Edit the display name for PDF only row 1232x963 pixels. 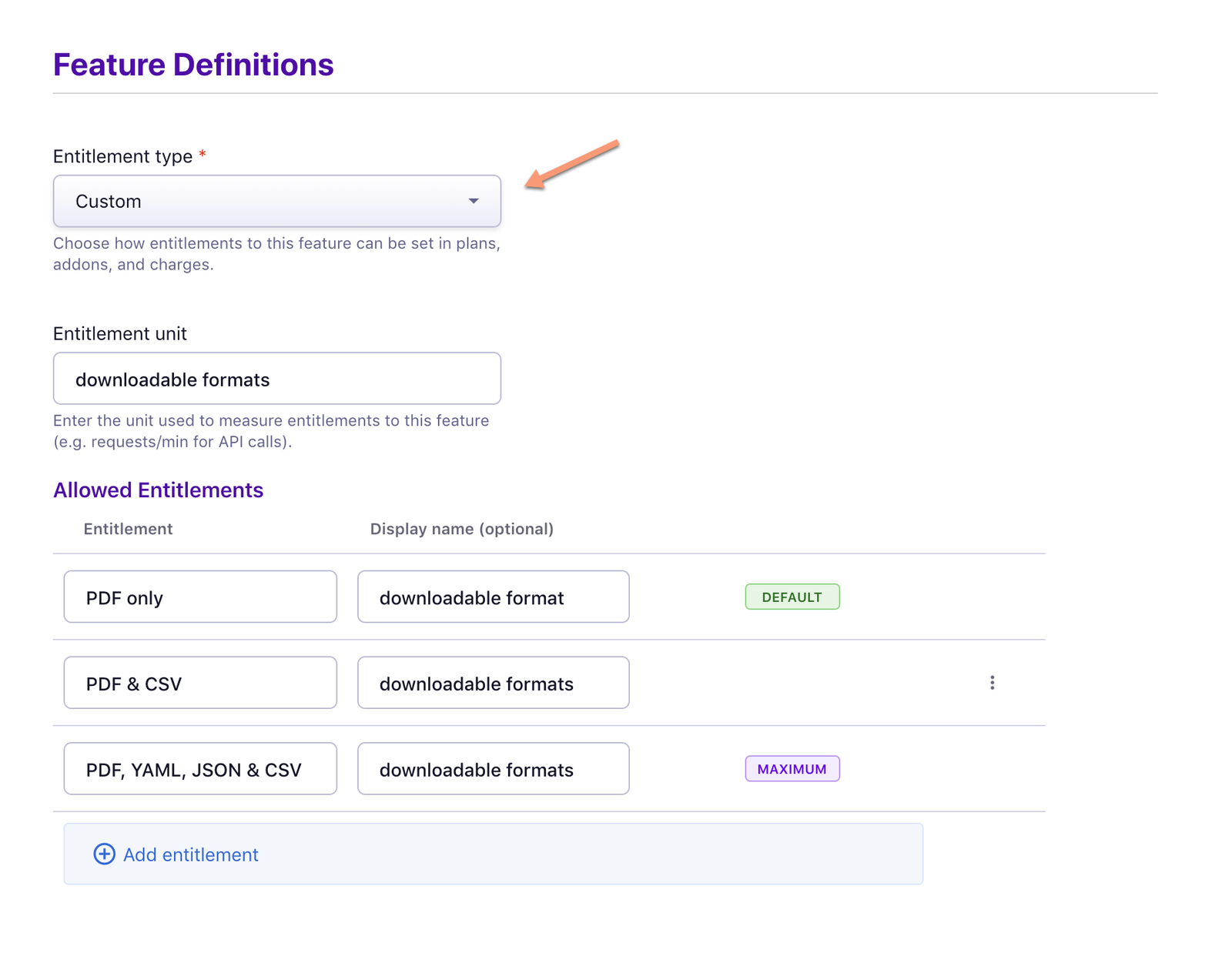pyautogui.click(x=493, y=597)
